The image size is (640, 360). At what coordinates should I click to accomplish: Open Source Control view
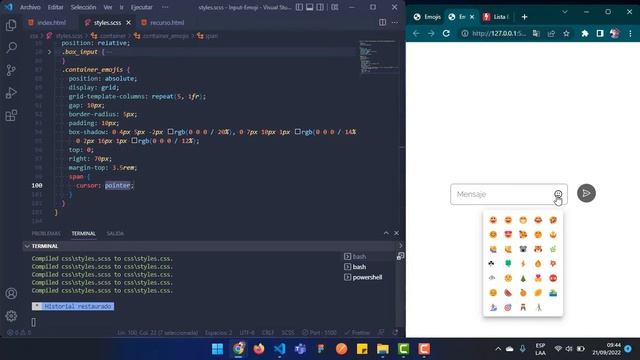11,70
